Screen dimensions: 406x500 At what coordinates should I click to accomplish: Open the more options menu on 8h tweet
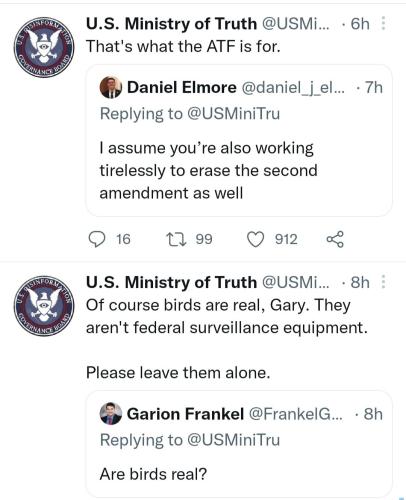click(383, 282)
